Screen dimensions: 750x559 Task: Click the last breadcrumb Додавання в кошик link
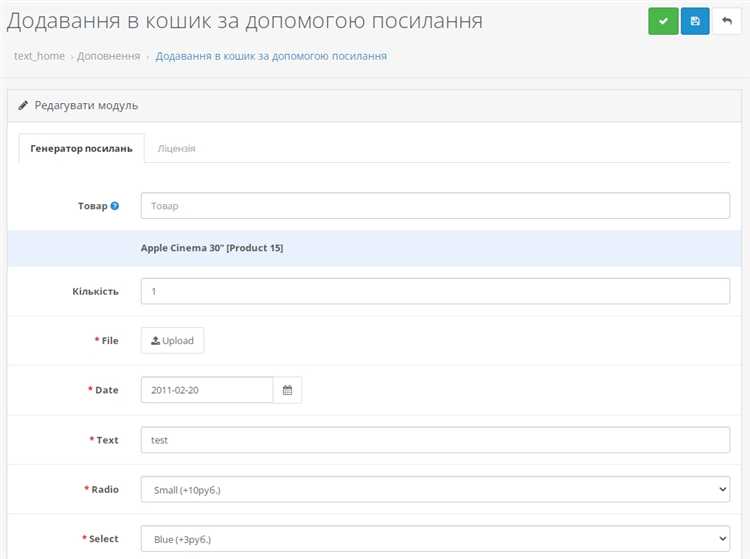(271, 56)
